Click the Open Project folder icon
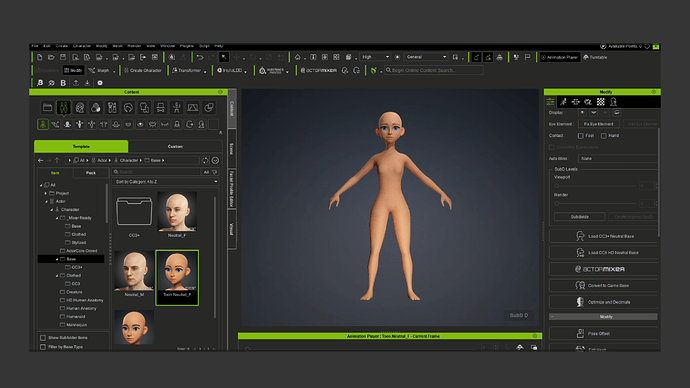This screenshot has width=690, height=388. pyautogui.click(x=51, y=57)
